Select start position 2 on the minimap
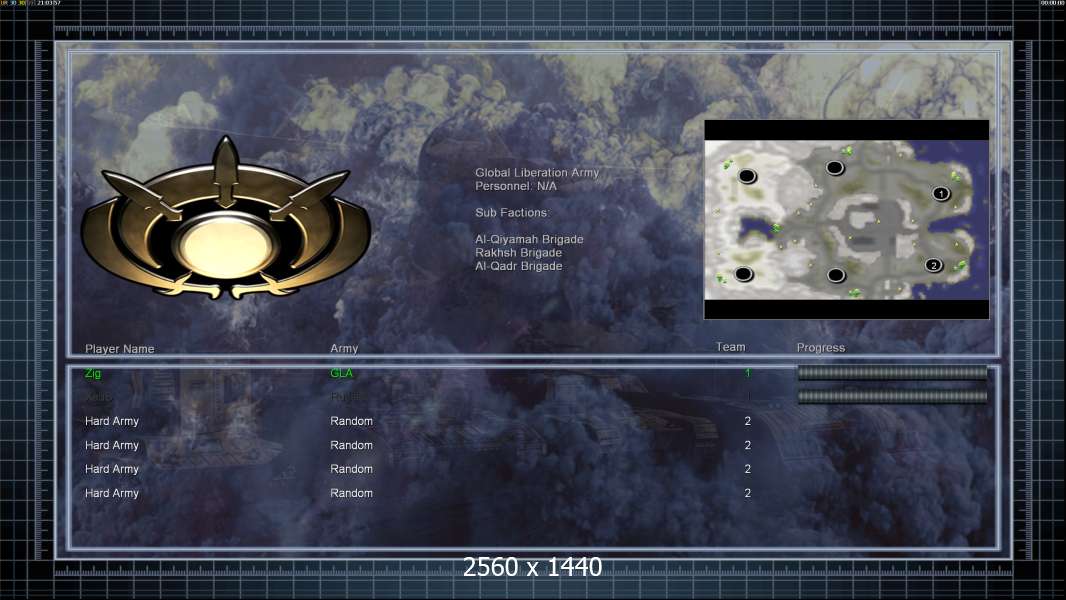 (x=933, y=265)
